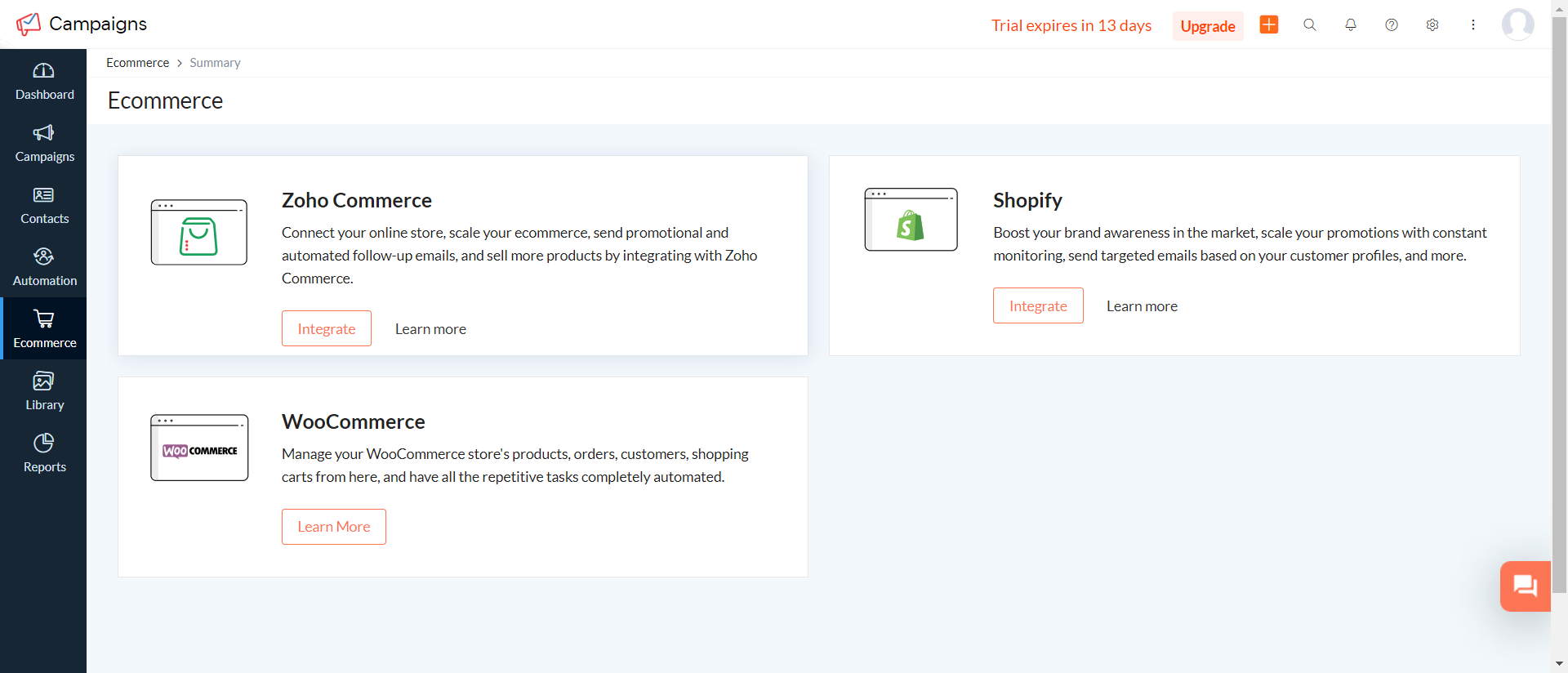The width and height of the screenshot is (1568, 673).
Task: Click Integrate under Shopify
Action: 1037,305
